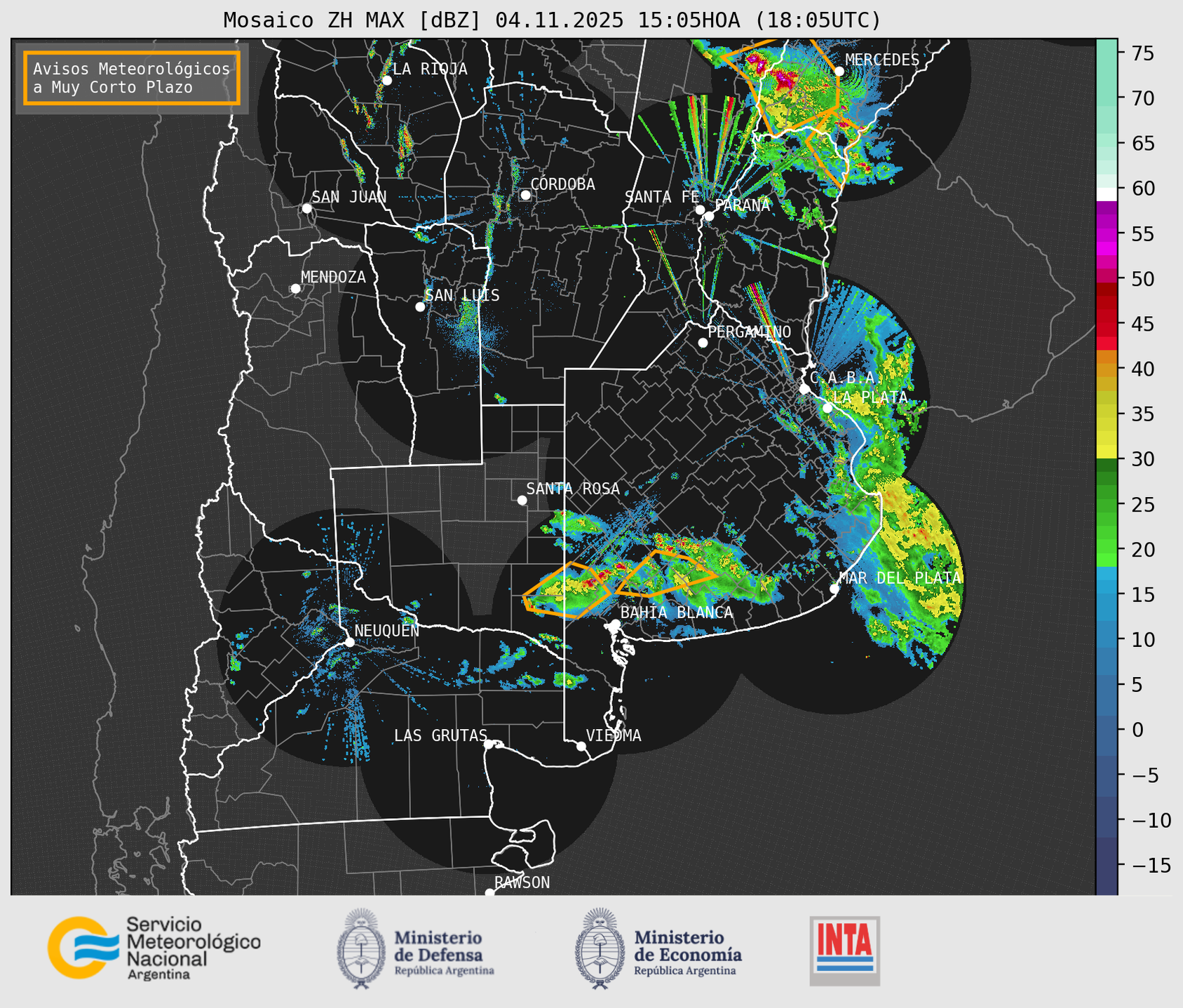The image size is (1183, 1008).
Task: Click the SANTA ROSA map label
Action: [x=573, y=489]
